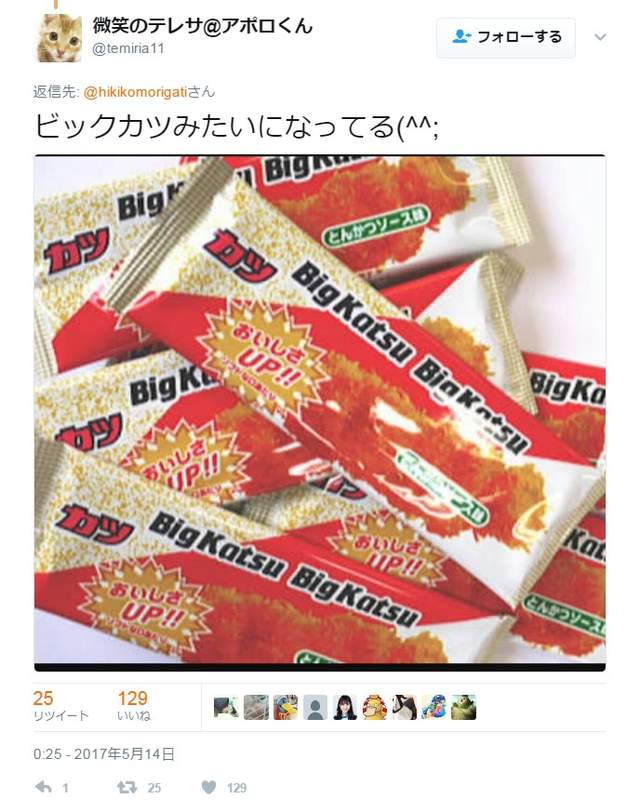Image resolution: width=640 pixels, height=812 pixels.
Task: View the 129 いいね count list
Action: (x=134, y=706)
